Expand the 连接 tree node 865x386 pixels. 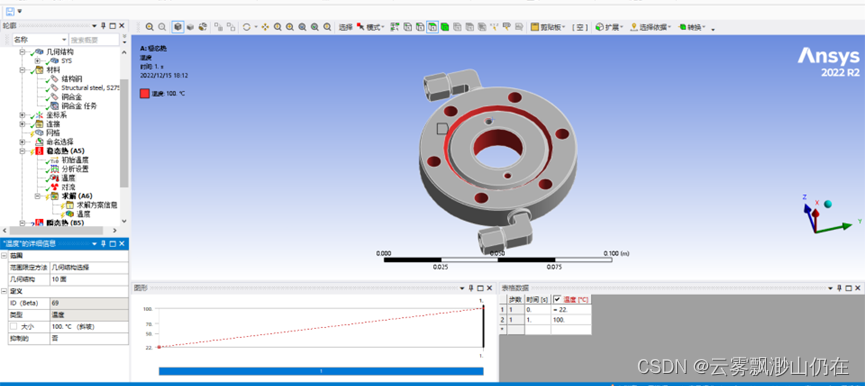[x=23, y=124]
